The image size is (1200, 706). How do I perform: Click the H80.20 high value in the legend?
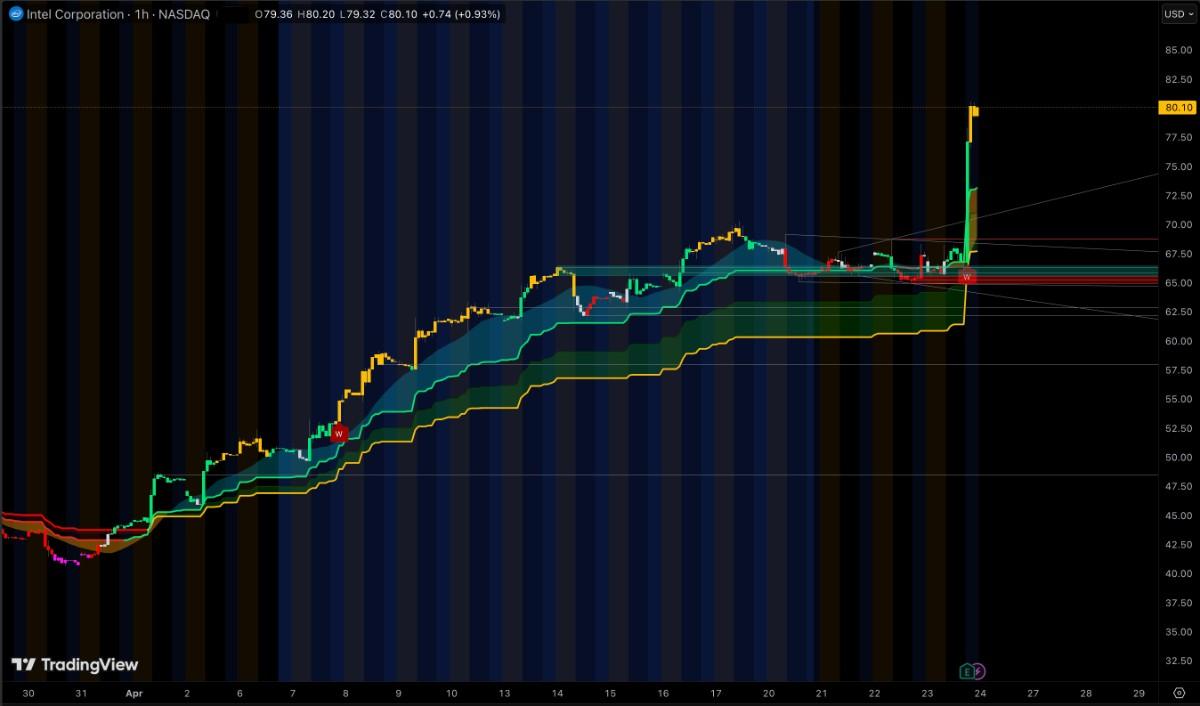click(316, 15)
